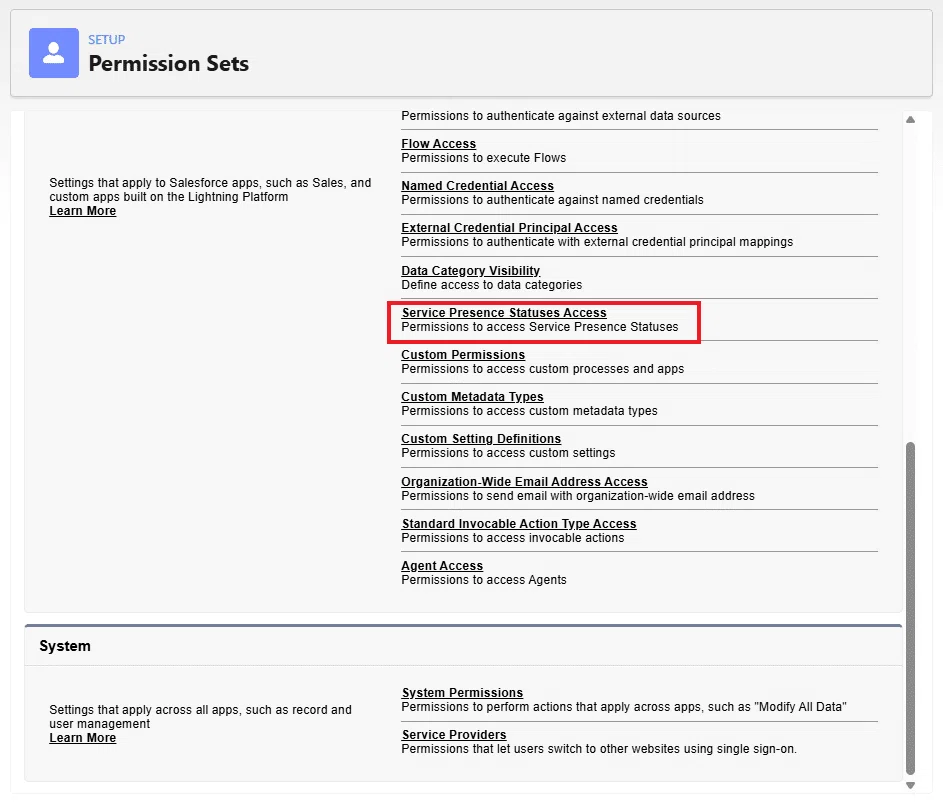The width and height of the screenshot is (943, 802).
Task: Click the scrollbar down arrow
Action: [x=911, y=785]
